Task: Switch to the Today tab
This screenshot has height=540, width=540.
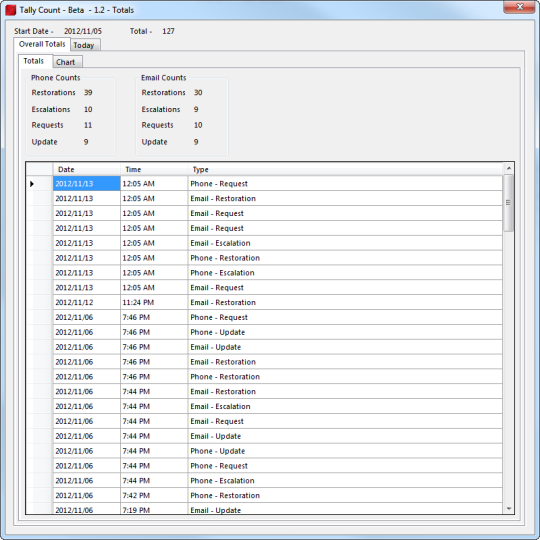Action: (84, 45)
